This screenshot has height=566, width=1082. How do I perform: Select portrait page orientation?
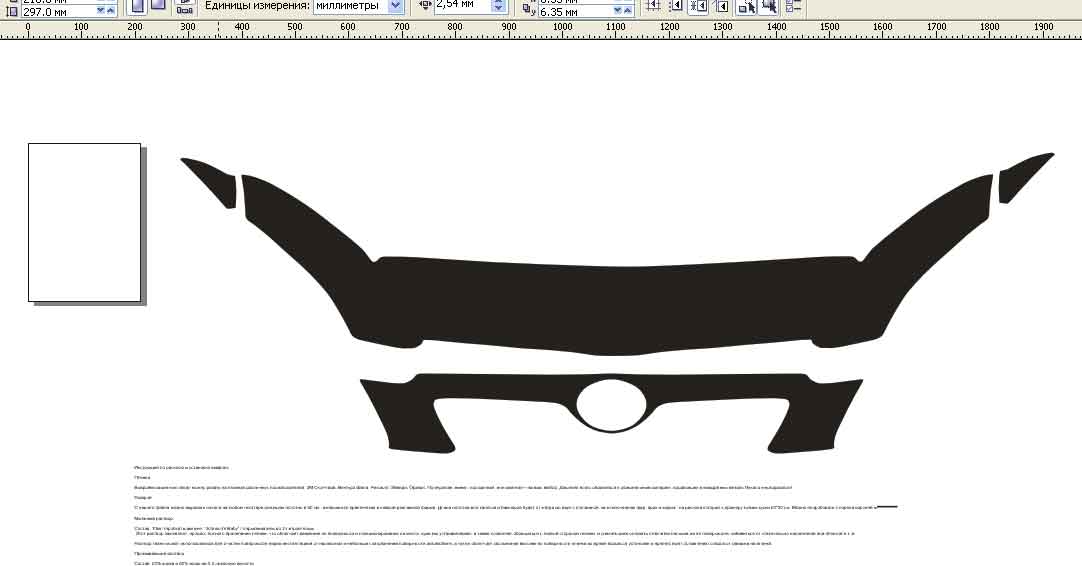point(137,6)
